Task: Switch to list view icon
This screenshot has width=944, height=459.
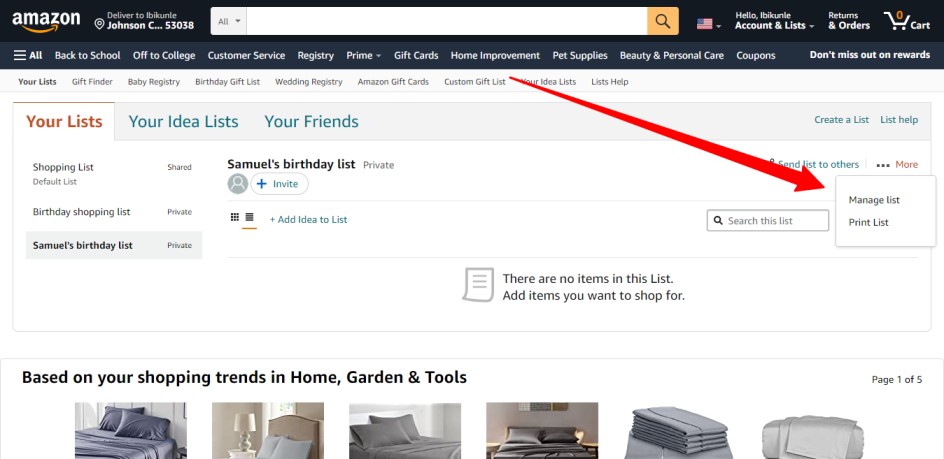Action: click(249, 217)
